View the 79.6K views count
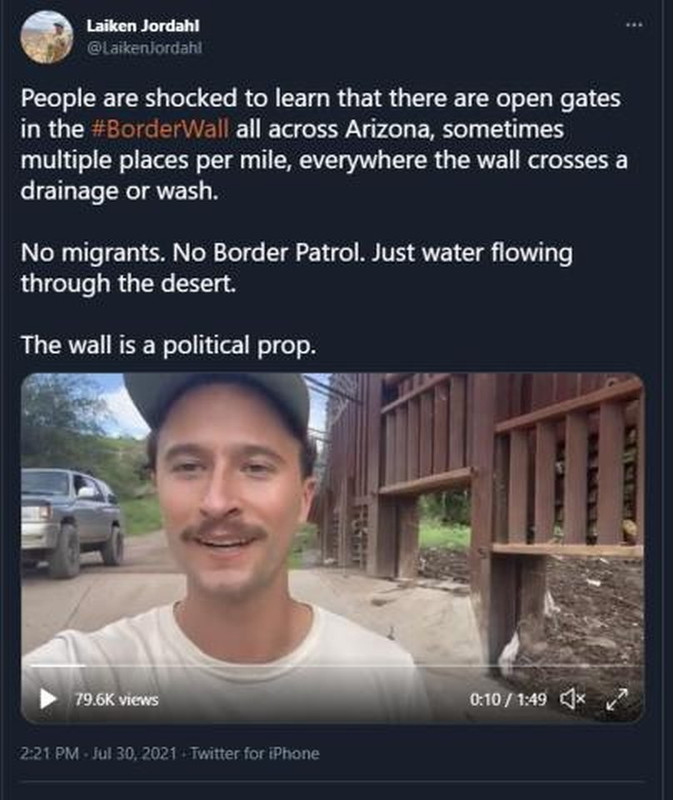The height and width of the screenshot is (800, 673). tap(116, 699)
